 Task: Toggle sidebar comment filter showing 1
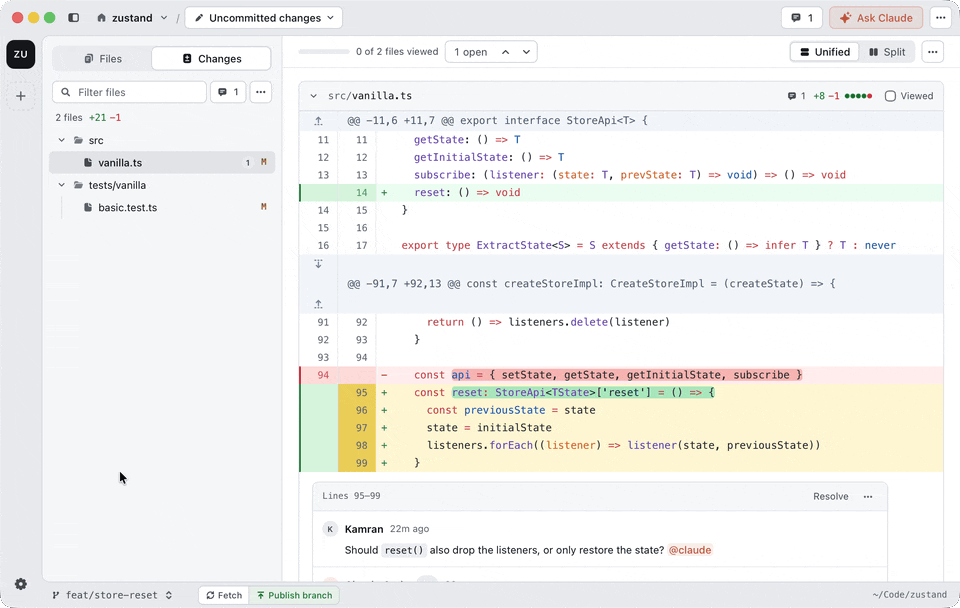(x=228, y=92)
